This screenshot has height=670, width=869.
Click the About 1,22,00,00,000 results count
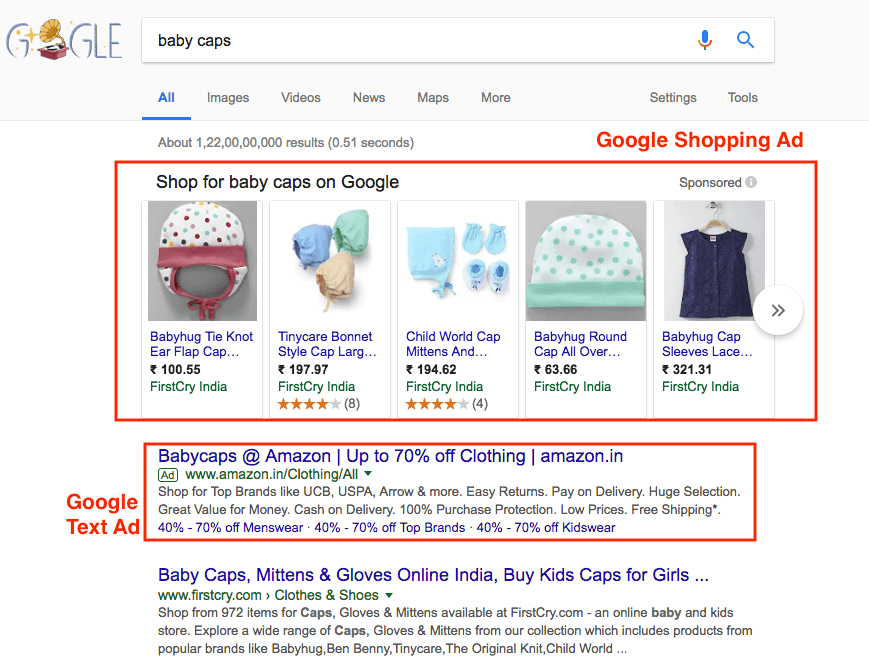285,143
